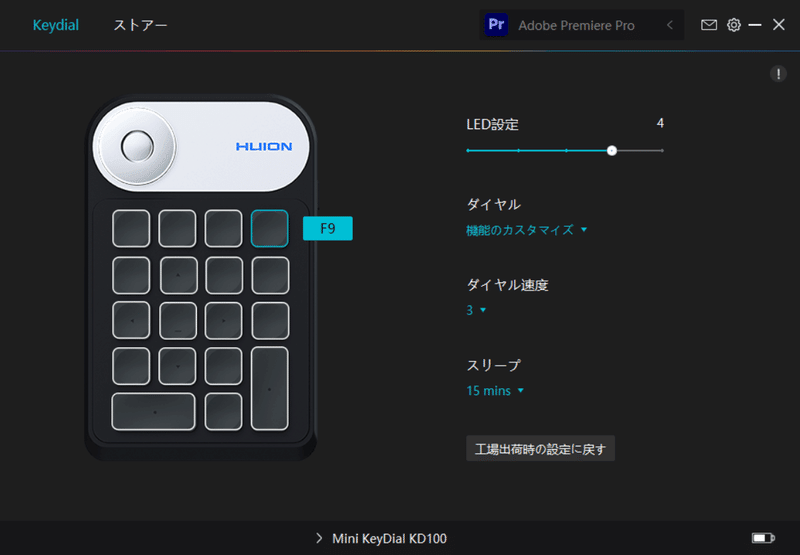Switch to the Keydial tab
Screen dimensions: 800x555
[x=56, y=25]
